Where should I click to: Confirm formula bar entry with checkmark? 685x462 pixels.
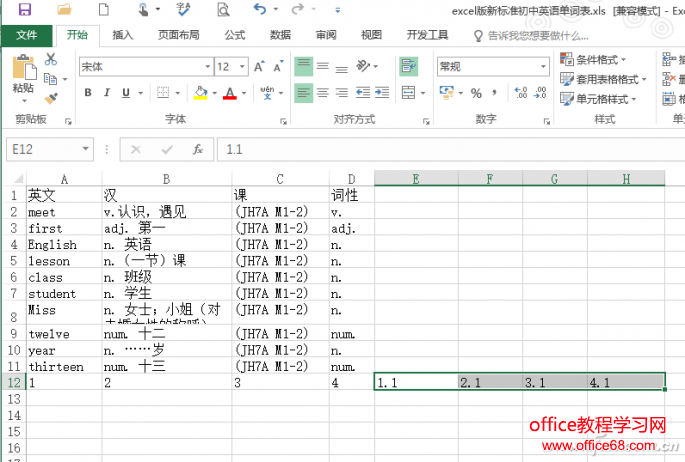tap(167, 150)
